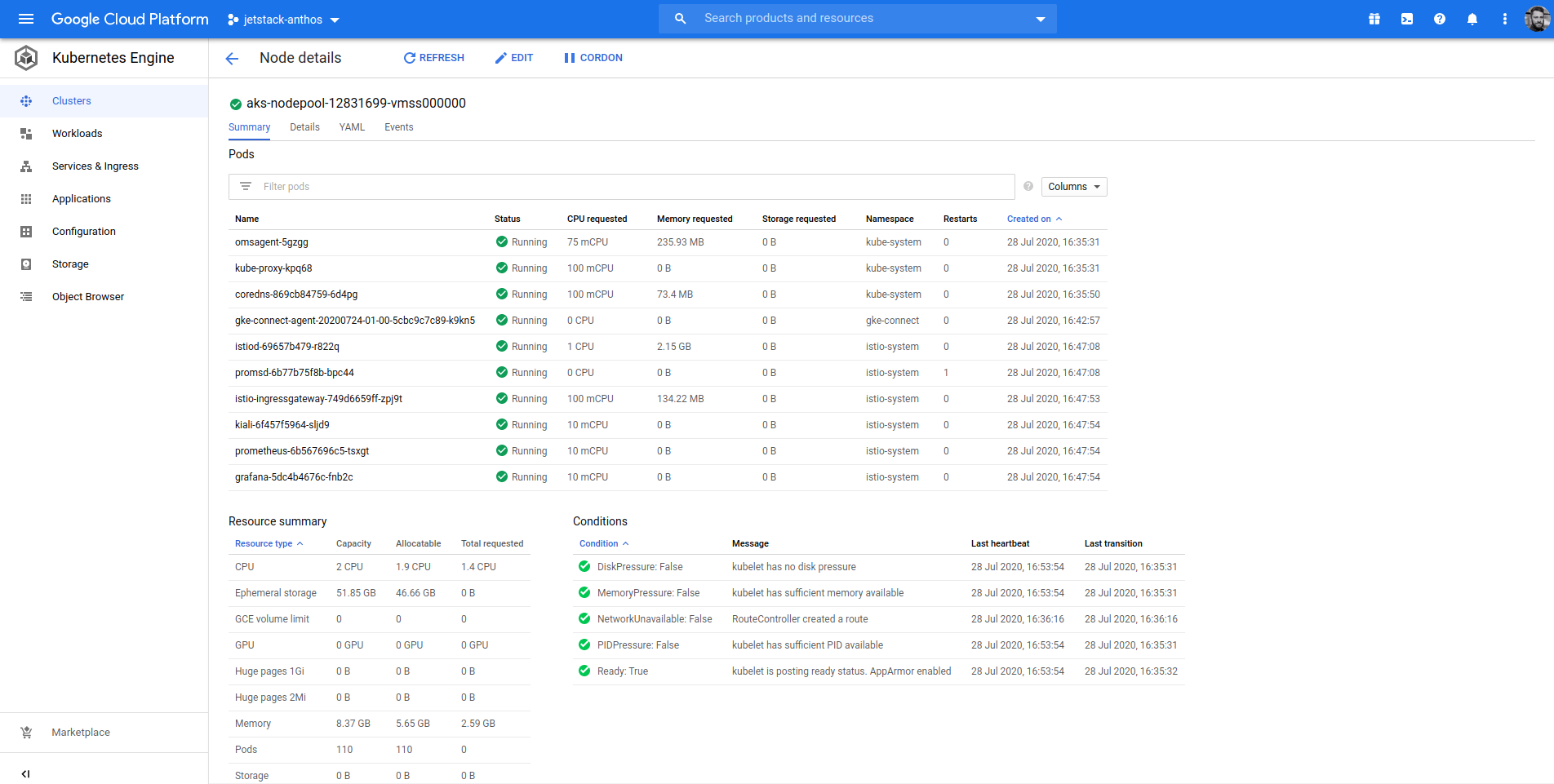This screenshot has width=1554, height=784.
Task: Click the Clusters sidebar icon
Action: click(26, 101)
